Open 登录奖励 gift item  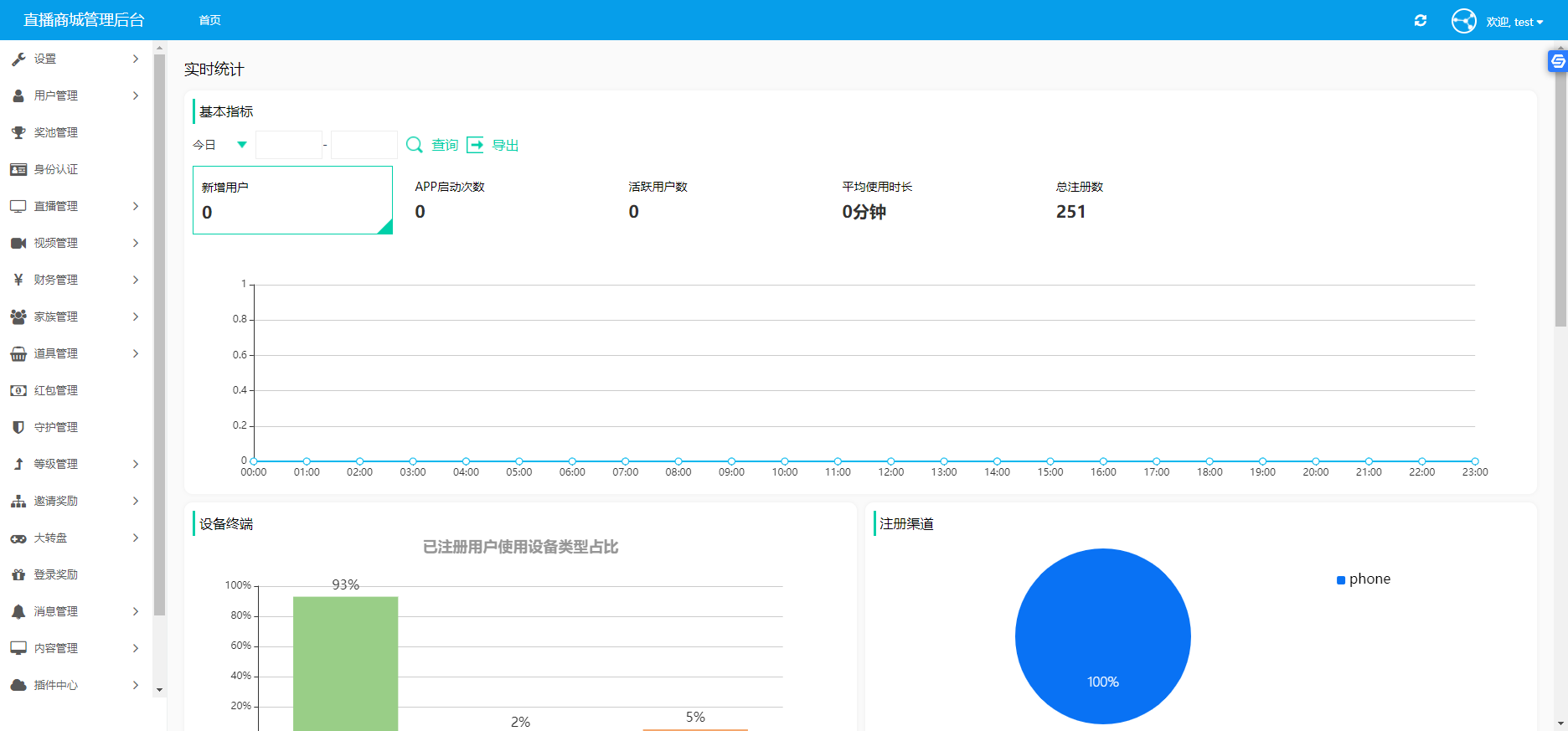coord(55,574)
